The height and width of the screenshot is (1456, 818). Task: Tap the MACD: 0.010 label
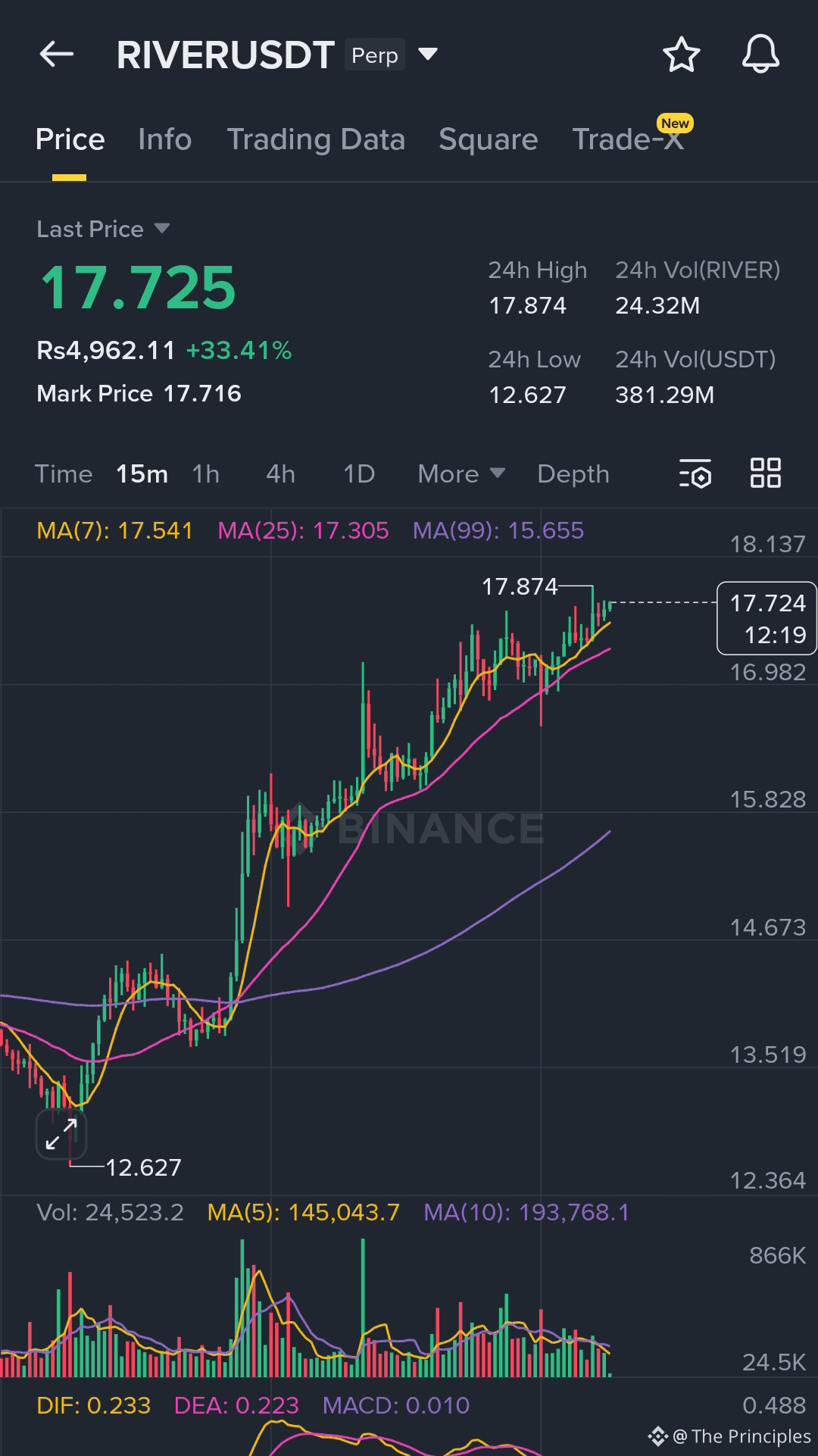(396, 1405)
